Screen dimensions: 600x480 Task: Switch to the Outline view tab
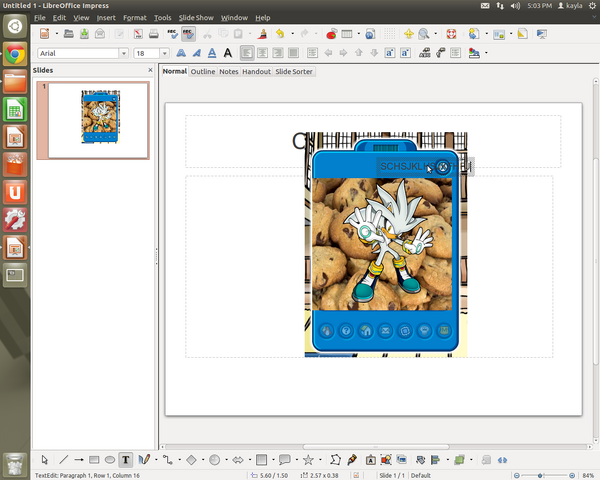click(203, 72)
